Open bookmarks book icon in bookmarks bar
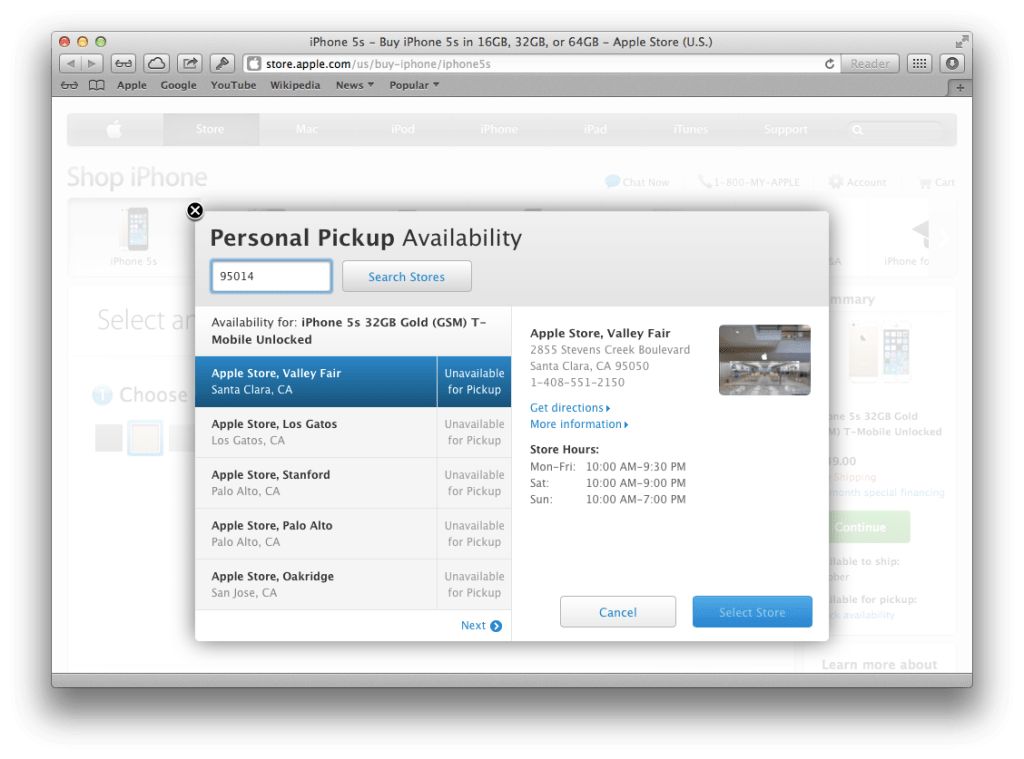The height and width of the screenshot is (759, 1024). point(97,86)
